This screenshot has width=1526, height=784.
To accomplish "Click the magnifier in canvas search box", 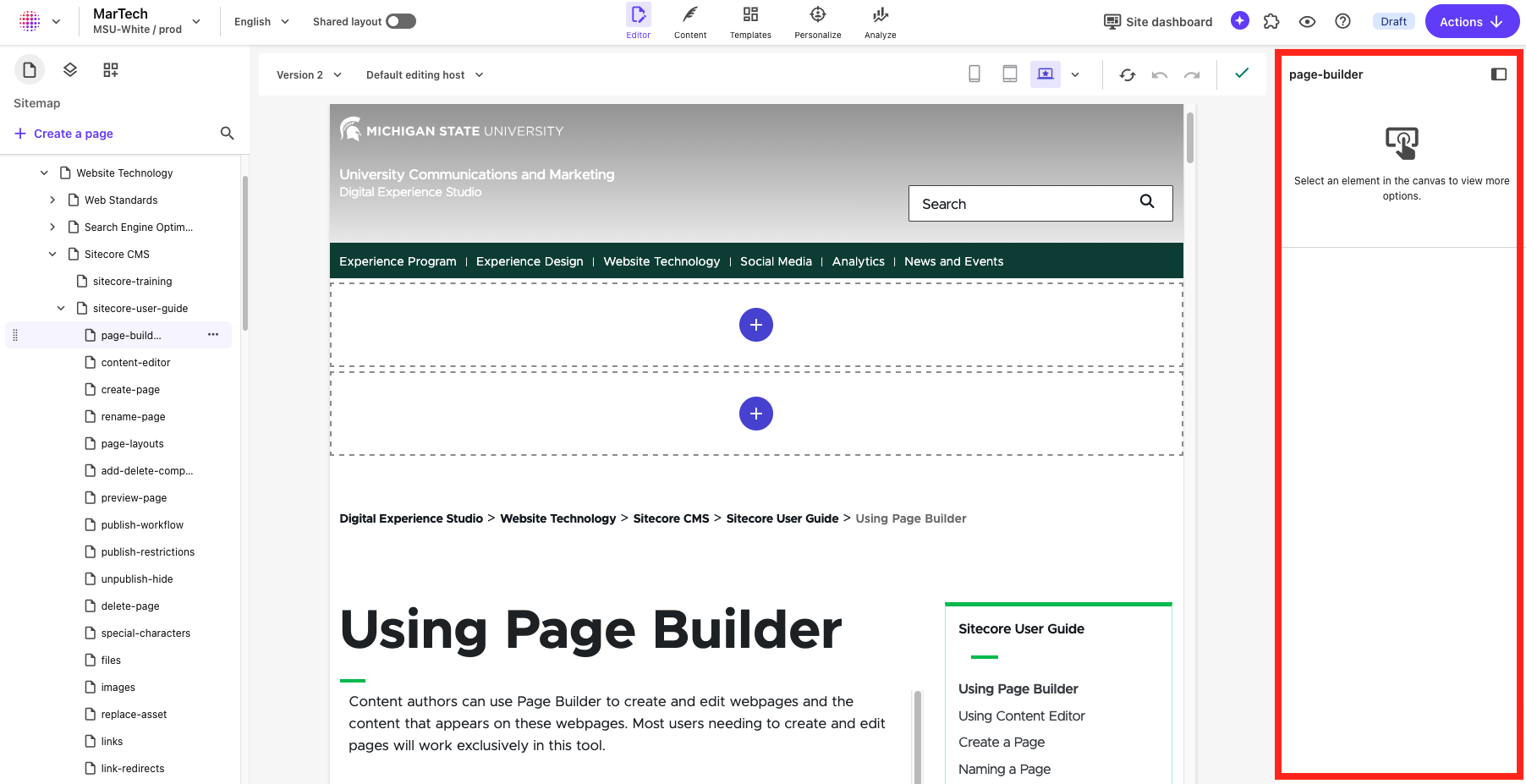I will click(x=1147, y=201).
